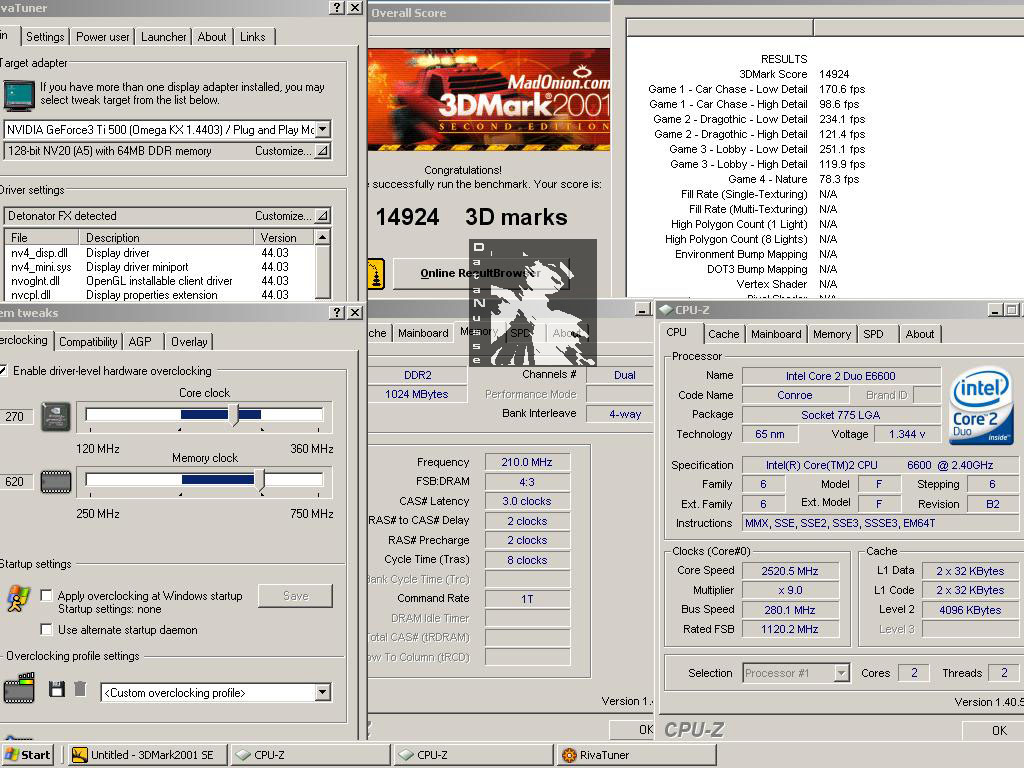1024x768 pixels.
Task: Switch to first CPU-Z taskbar item
Action: point(310,755)
